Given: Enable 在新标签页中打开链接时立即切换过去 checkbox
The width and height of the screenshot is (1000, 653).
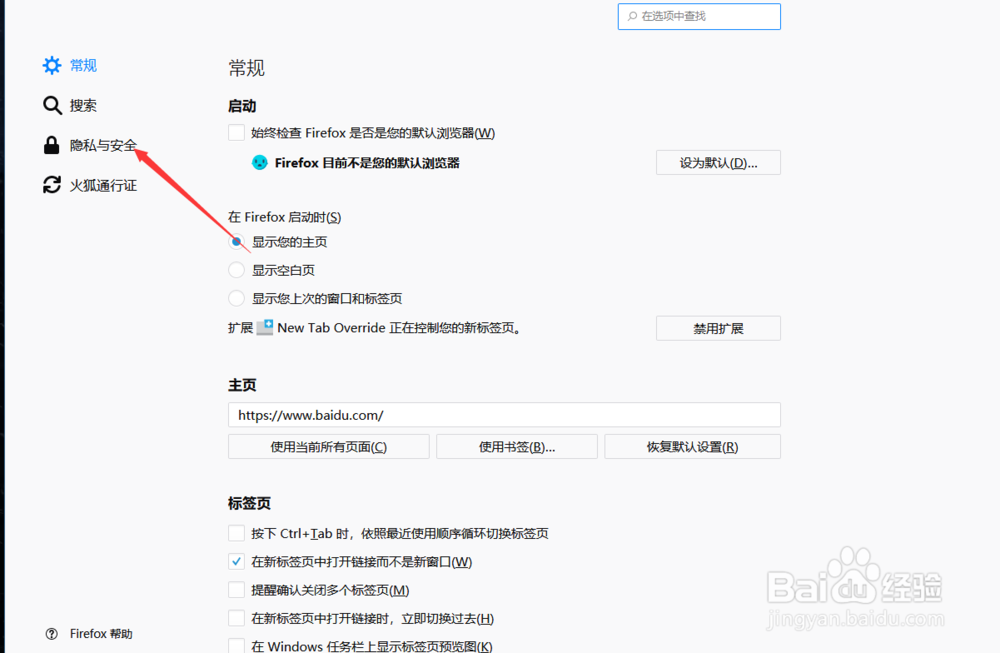Looking at the screenshot, I should point(237,618).
